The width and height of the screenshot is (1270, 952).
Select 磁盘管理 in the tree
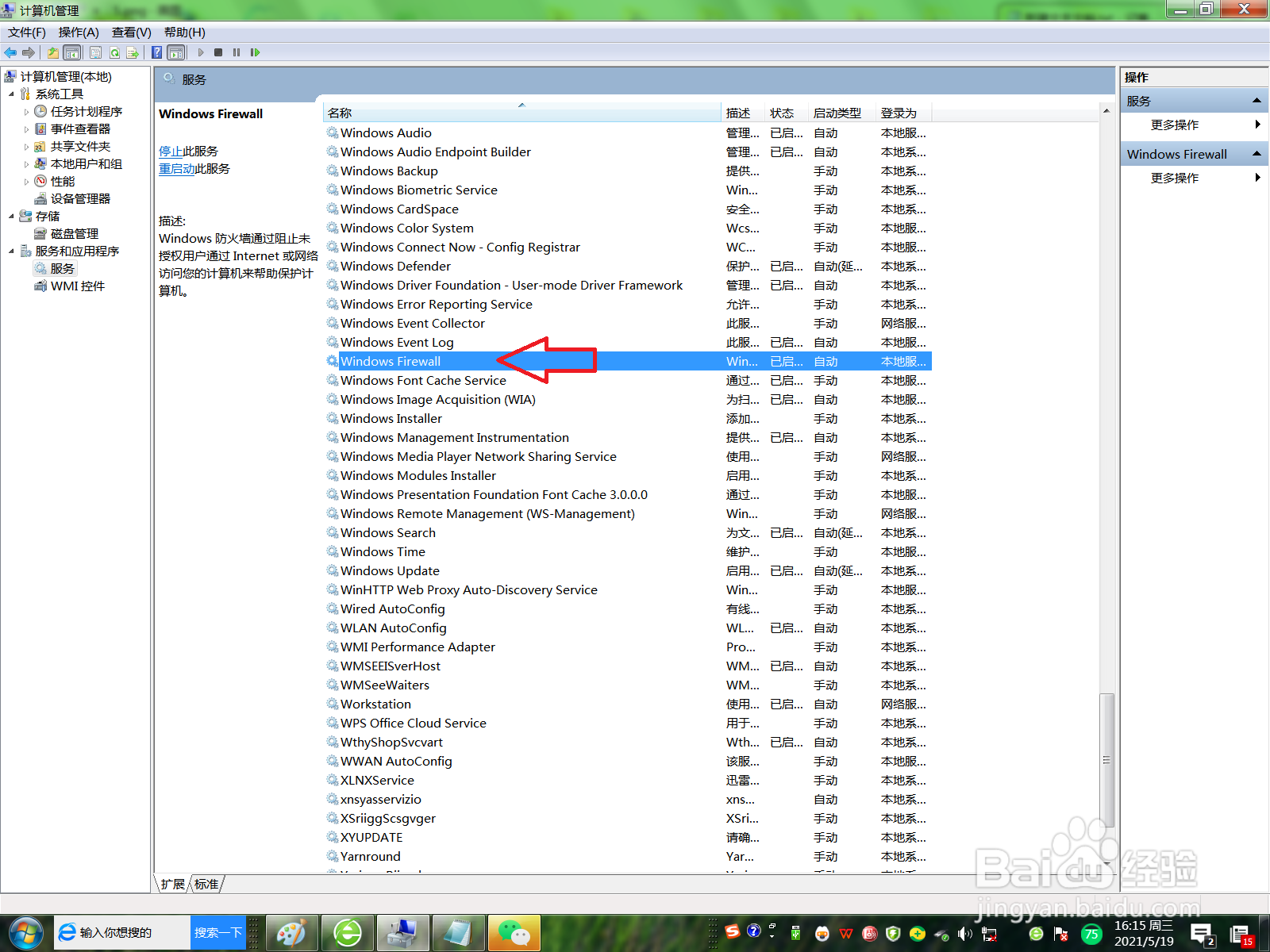point(75,233)
